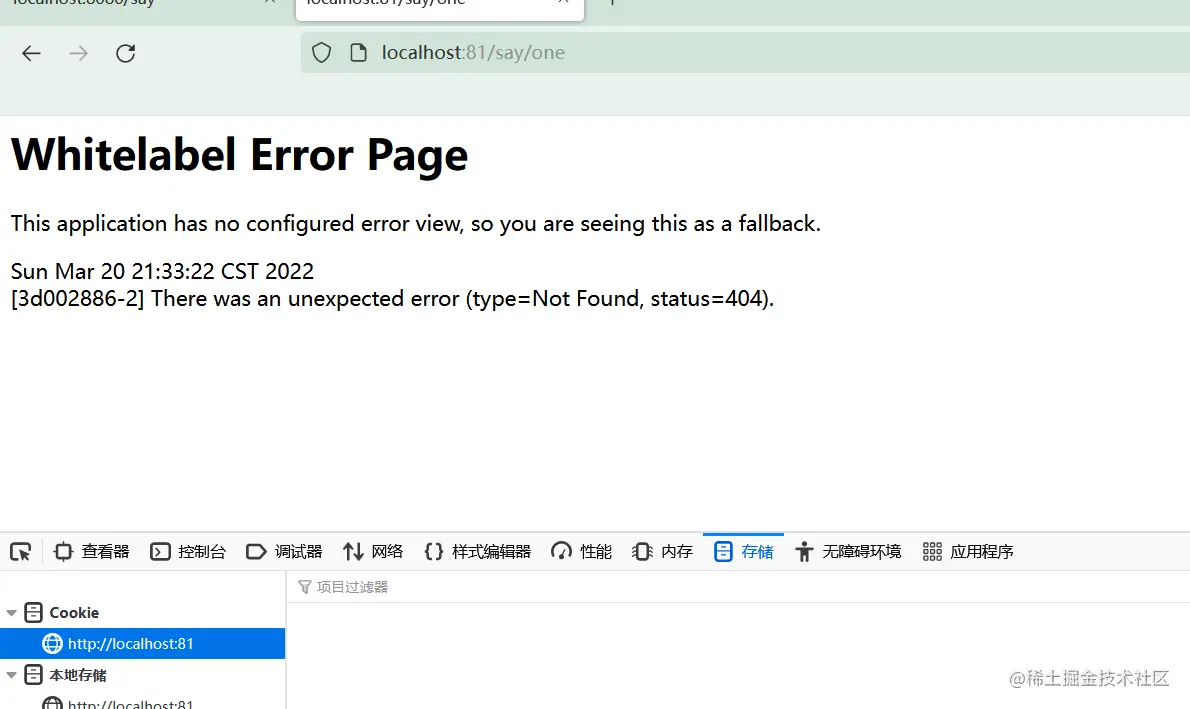The width and height of the screenshot is (1190, 709).
Task: Click the Cookie section database icon
Action: (33, 613)
